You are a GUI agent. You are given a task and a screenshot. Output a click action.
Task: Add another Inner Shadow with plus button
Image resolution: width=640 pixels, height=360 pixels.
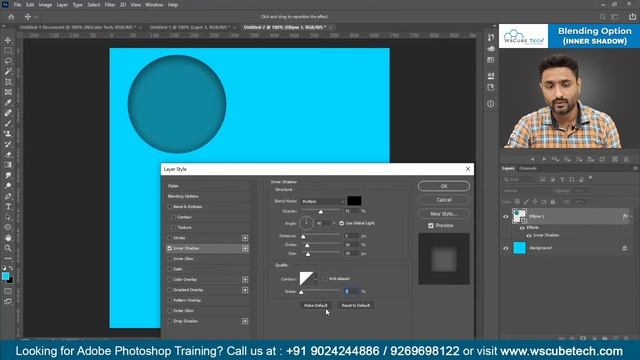click(x=245, y=248)
